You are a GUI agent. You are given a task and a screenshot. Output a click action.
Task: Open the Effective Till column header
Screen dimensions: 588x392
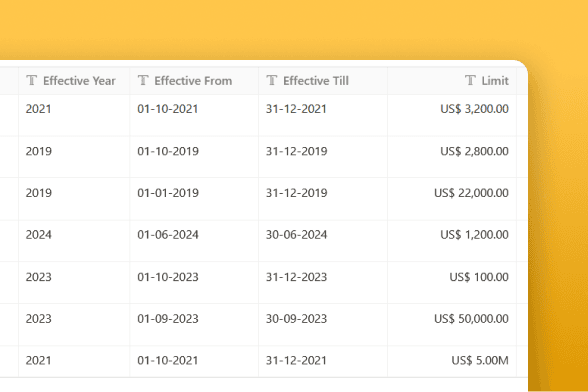(323, 81)
